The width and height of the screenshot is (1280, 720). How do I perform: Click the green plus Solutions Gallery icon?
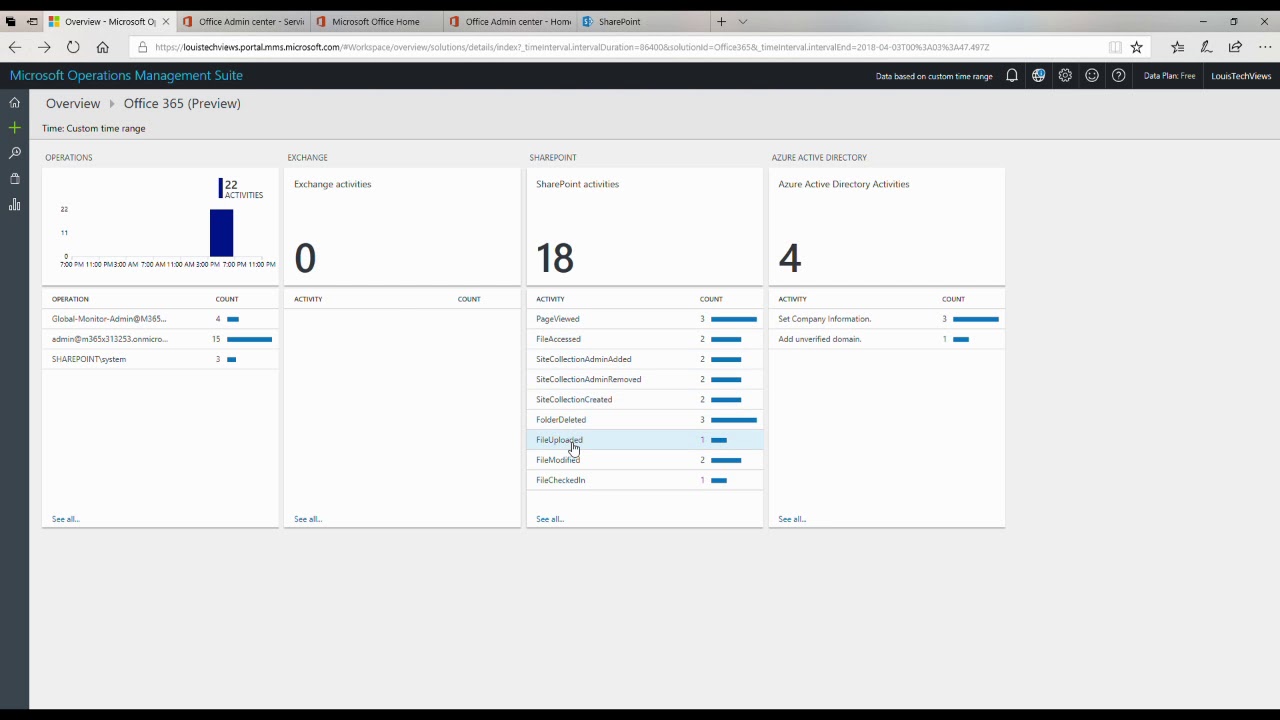14,128
